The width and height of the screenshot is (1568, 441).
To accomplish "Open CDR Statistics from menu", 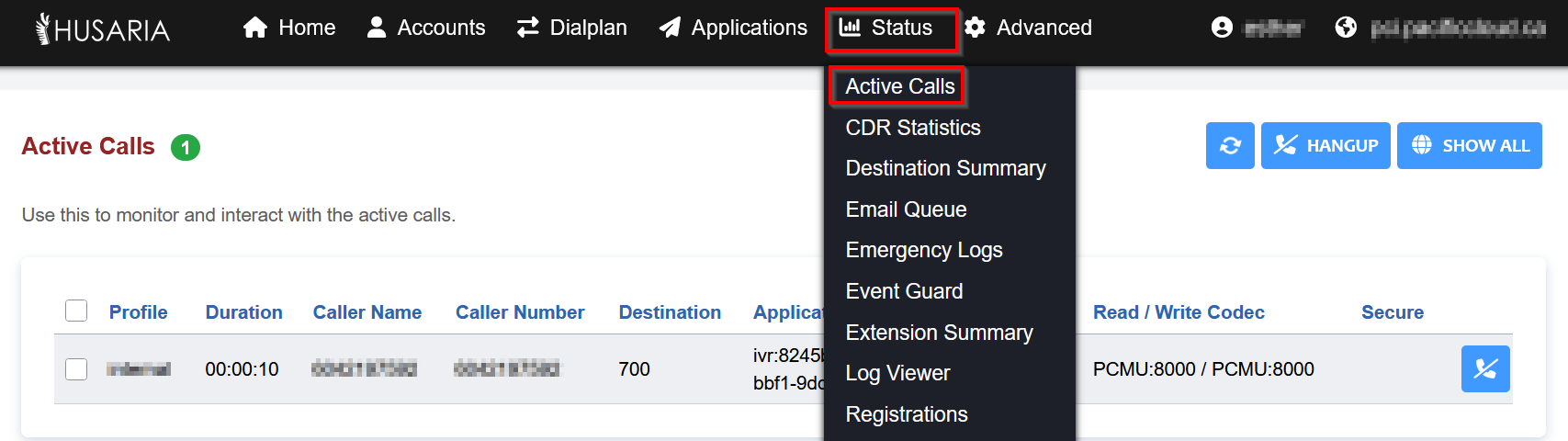I will pyautogui.click(x=913, y=128).
